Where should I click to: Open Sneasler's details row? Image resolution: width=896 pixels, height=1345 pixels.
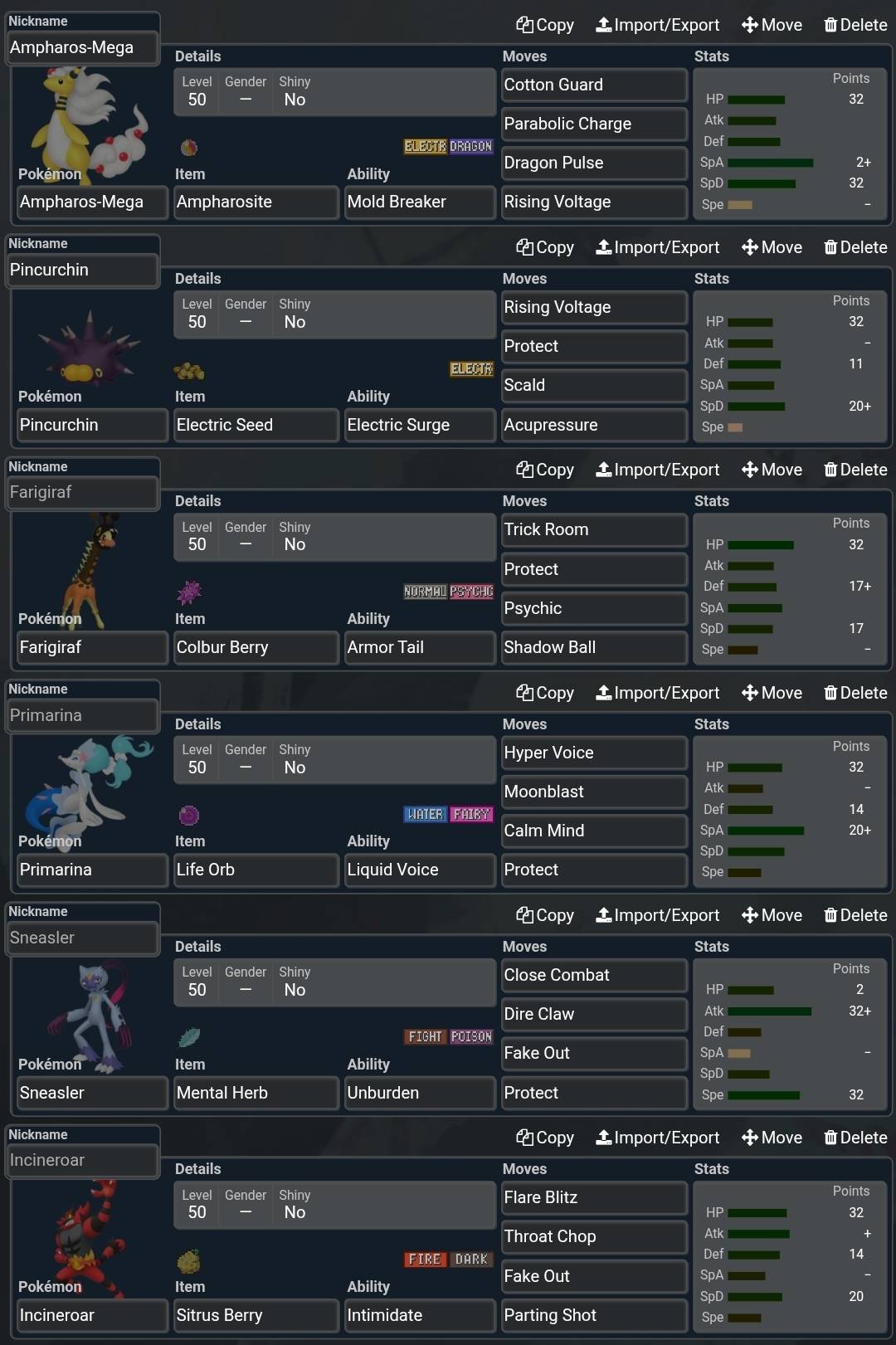334,982
